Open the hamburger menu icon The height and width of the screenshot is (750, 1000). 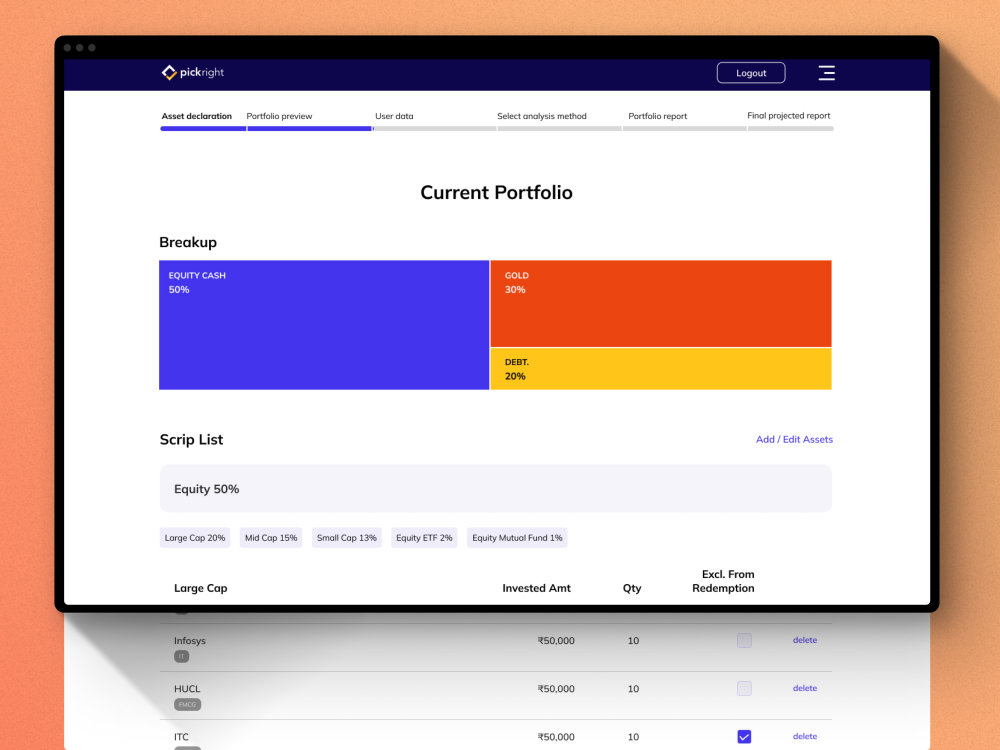827,73
